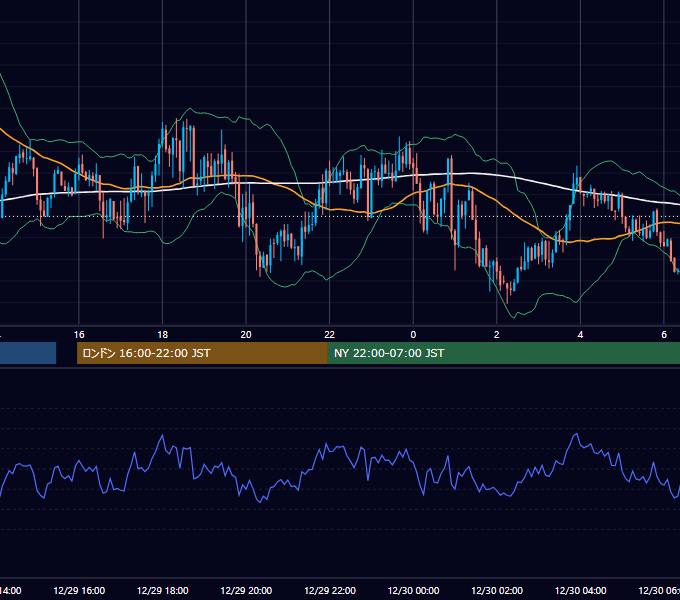Select the ロンドン 16:00-22:00 JST session bar
Viewport: 680px width, 600px height.
pos(202,353)
